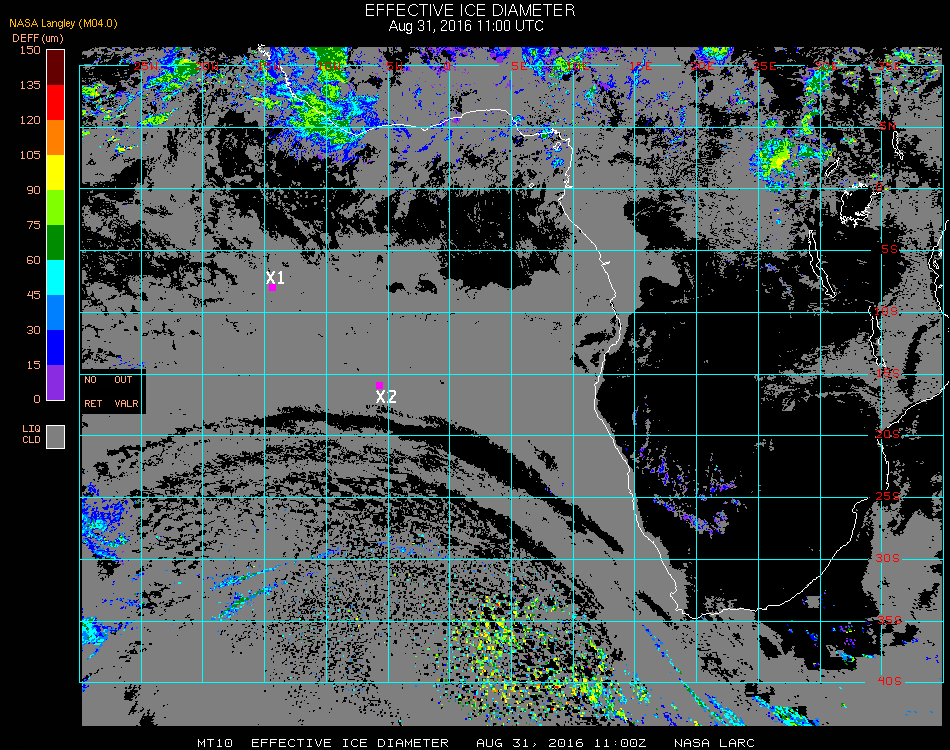Click the 15S latitude label
The image size is (950, 750).
(888, 373)
